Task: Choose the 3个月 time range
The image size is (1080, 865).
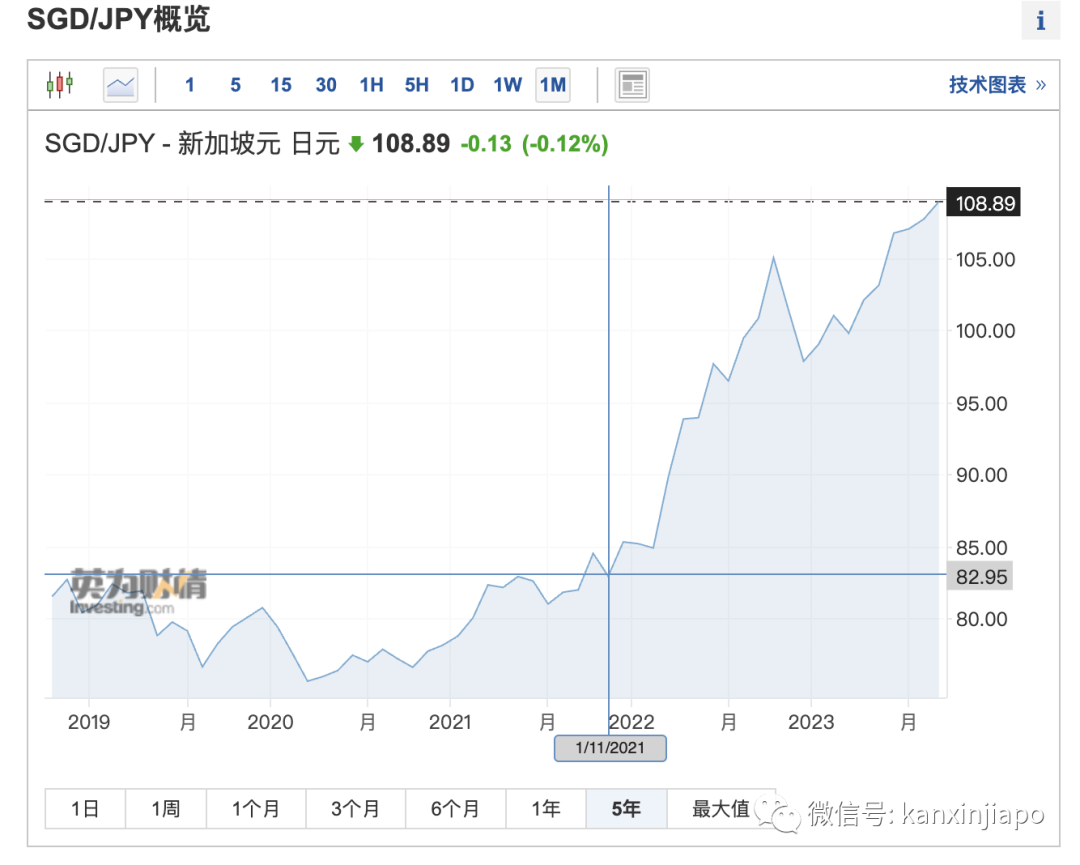Action: [x=356, y=809]
